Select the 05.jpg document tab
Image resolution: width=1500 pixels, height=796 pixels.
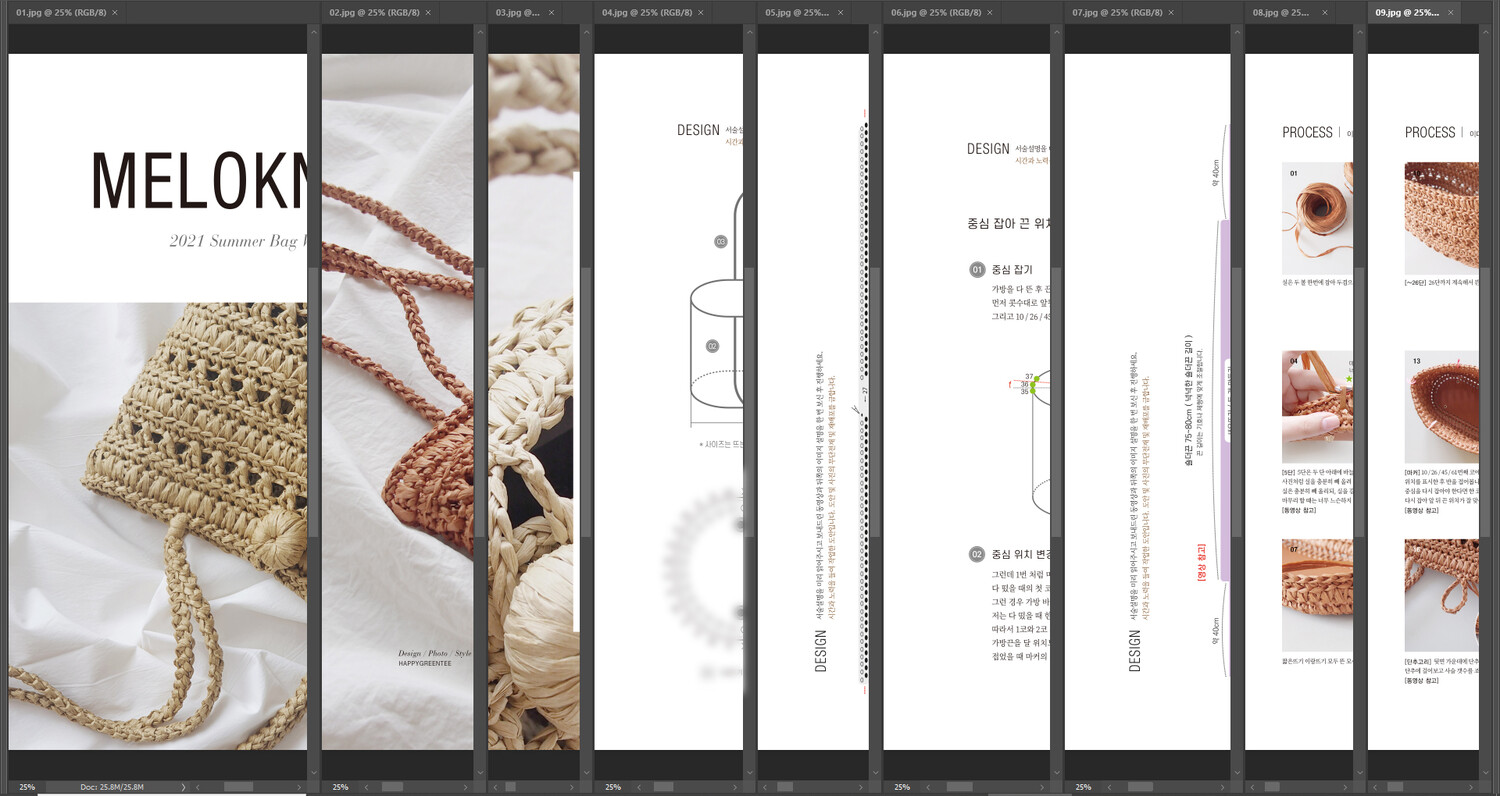coord(797,12)
